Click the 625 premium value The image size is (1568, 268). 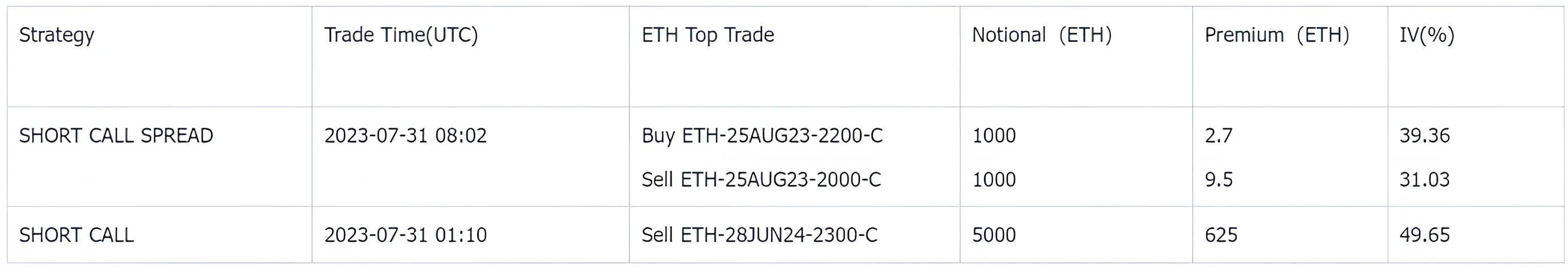pyautogui.click(x=1221, y=235)
